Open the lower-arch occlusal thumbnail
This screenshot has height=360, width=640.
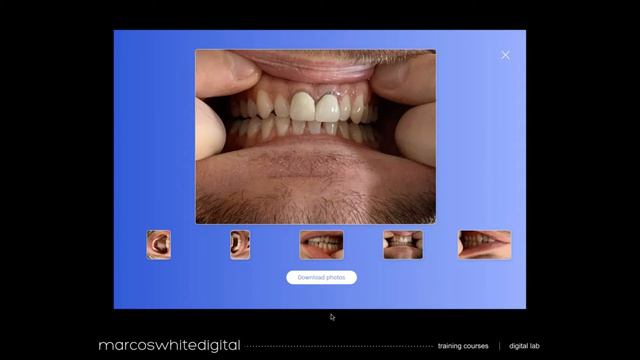[240, 245]
